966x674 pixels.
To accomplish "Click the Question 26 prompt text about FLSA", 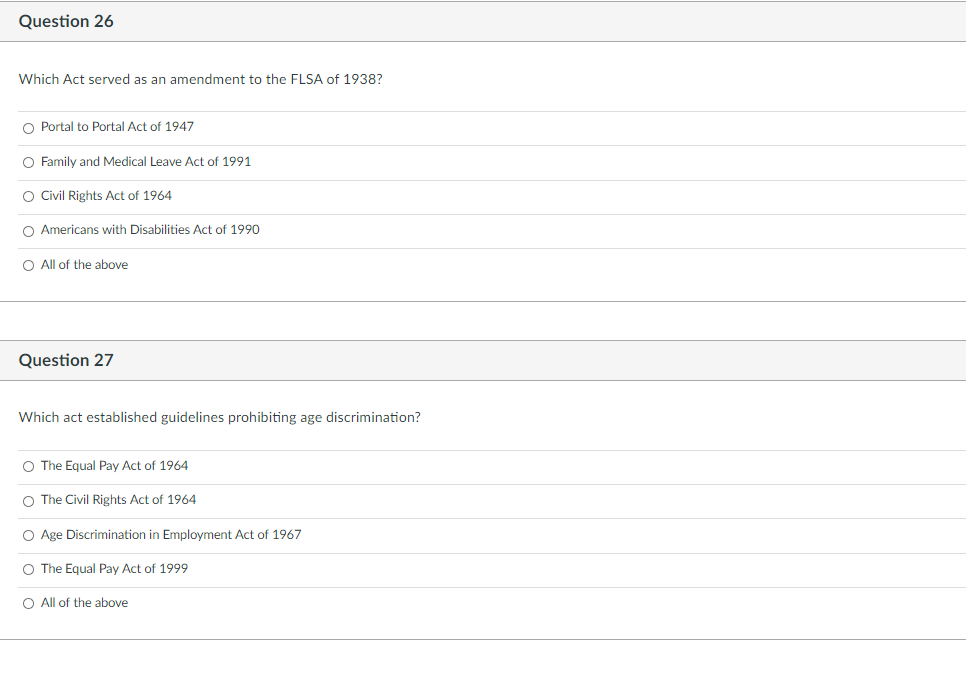I will [200, 79].
